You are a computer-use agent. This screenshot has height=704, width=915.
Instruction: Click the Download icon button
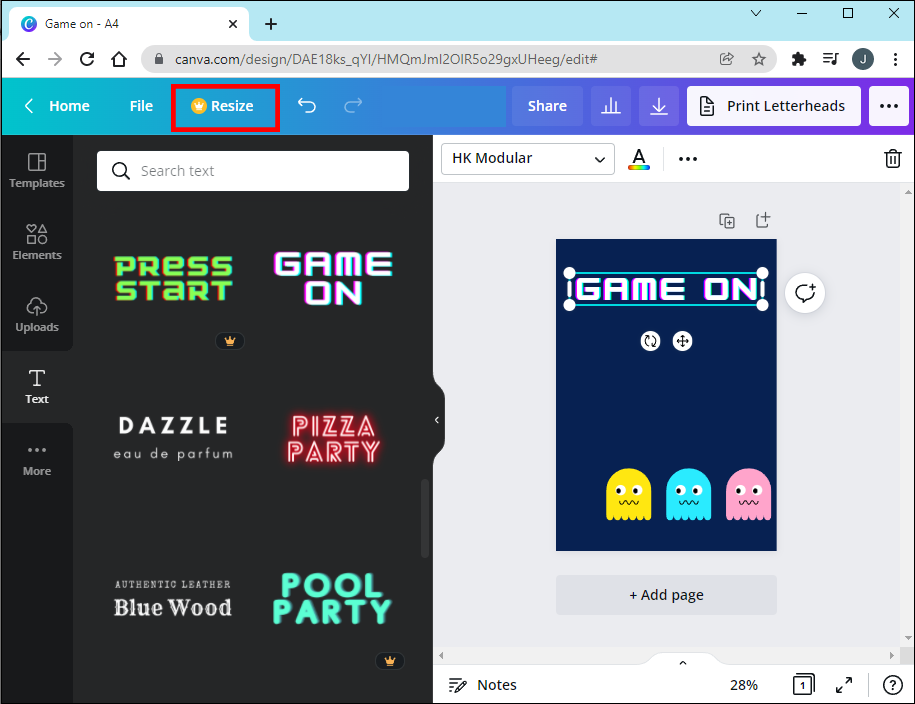pos(659,106)
